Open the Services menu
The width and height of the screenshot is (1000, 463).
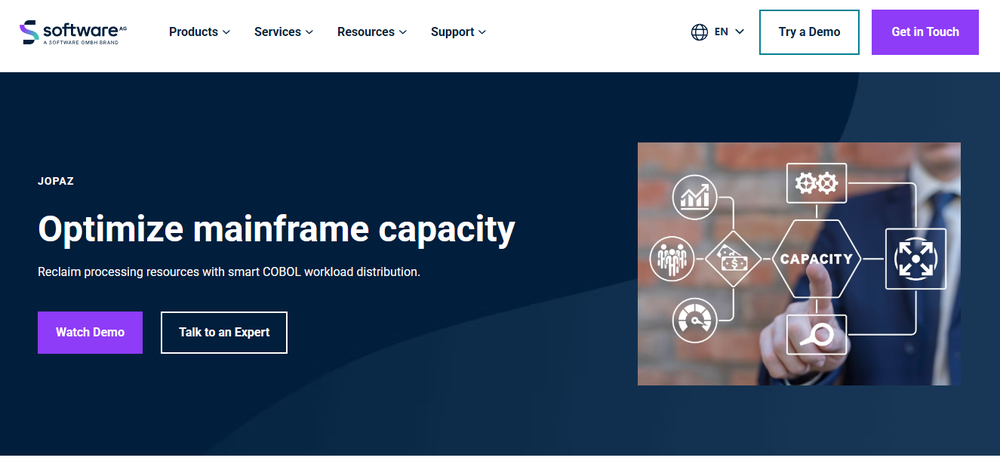284,32
